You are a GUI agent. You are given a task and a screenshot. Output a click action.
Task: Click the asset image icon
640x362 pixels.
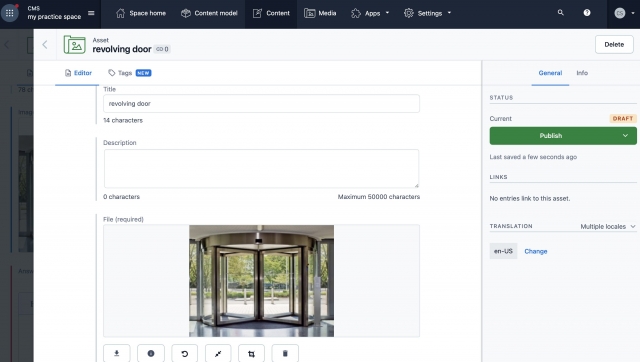pyautogui.click(x=74, y=44)
